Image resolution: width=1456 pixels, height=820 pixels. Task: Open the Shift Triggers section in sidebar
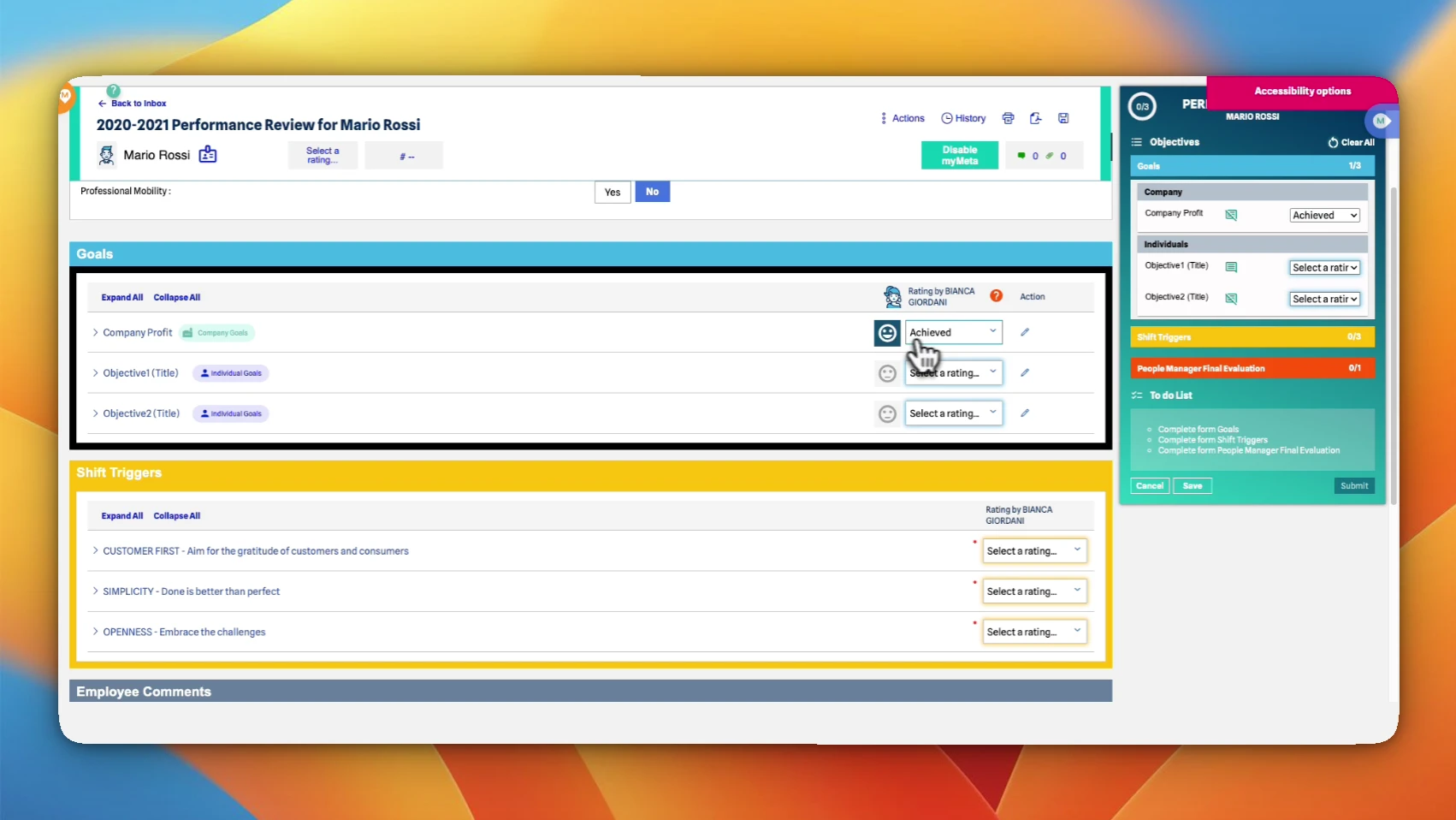(1252, 337)
